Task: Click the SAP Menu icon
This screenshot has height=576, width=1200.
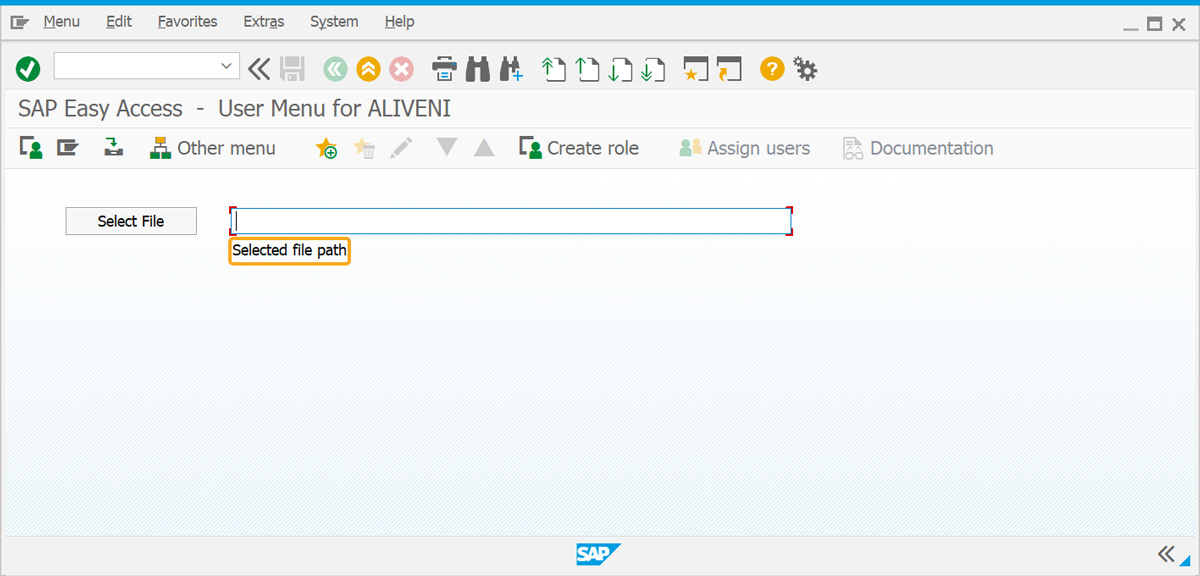Action: 67,148
